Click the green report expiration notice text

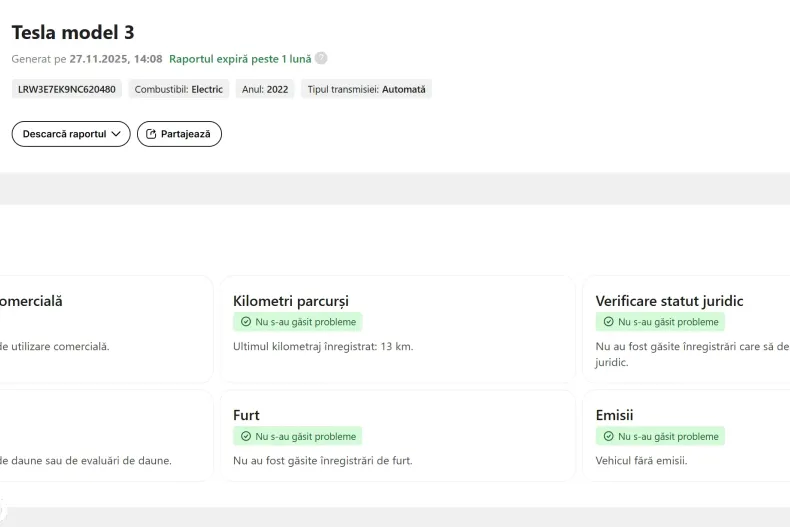(x=240, y=59)
